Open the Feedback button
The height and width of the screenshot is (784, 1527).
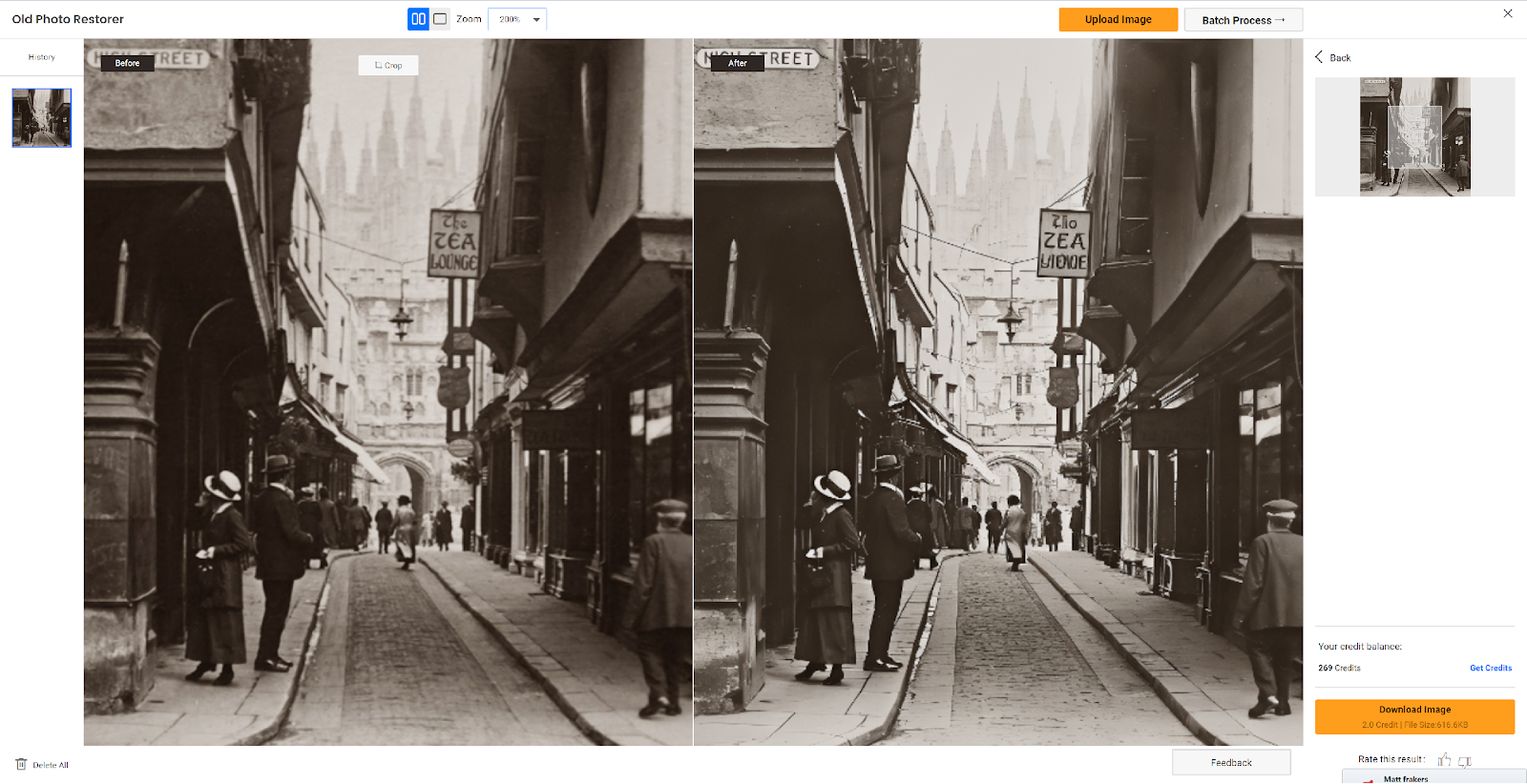coord(1231,762)
